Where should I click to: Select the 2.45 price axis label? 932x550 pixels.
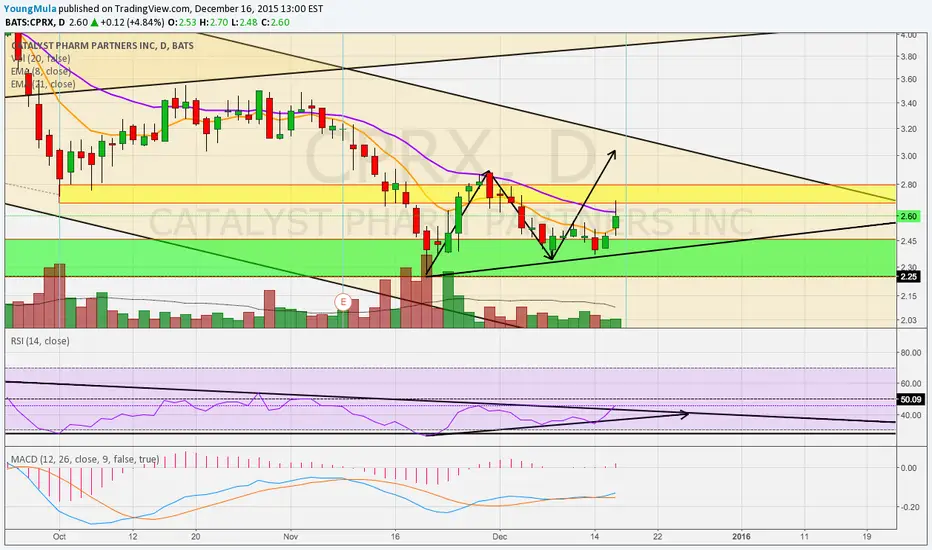coord(908,241)
